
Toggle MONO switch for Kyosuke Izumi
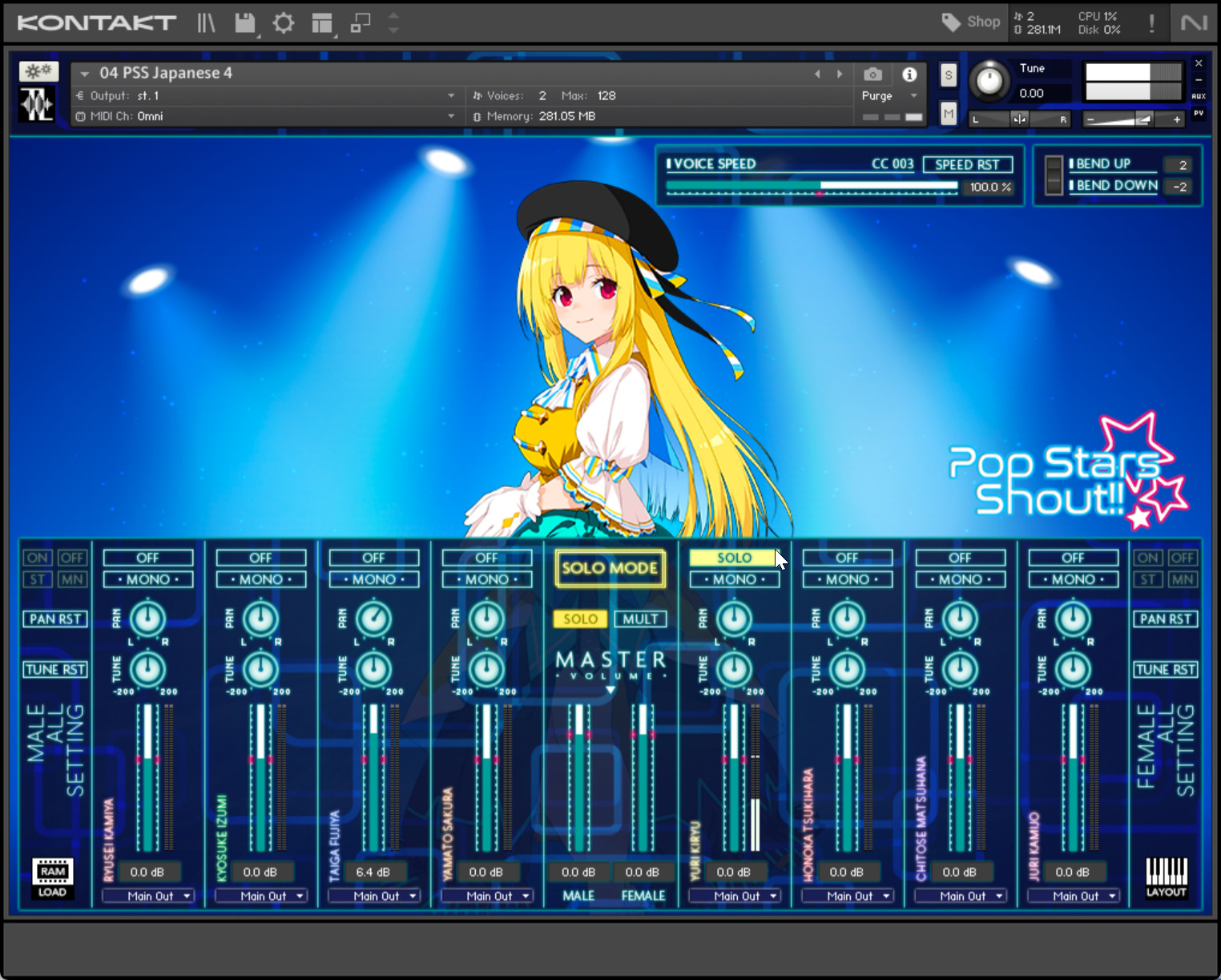pyautogui.click(x=261, y=579)
